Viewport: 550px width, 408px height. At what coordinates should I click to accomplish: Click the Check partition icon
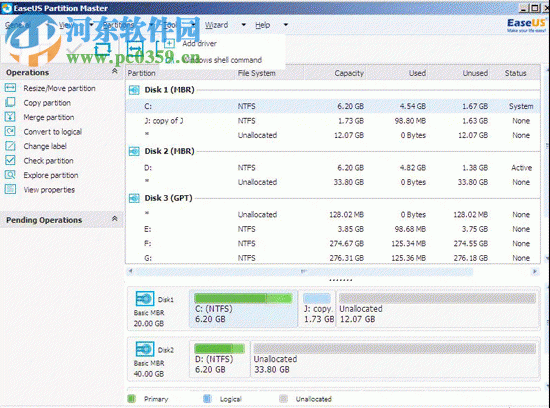10,160
